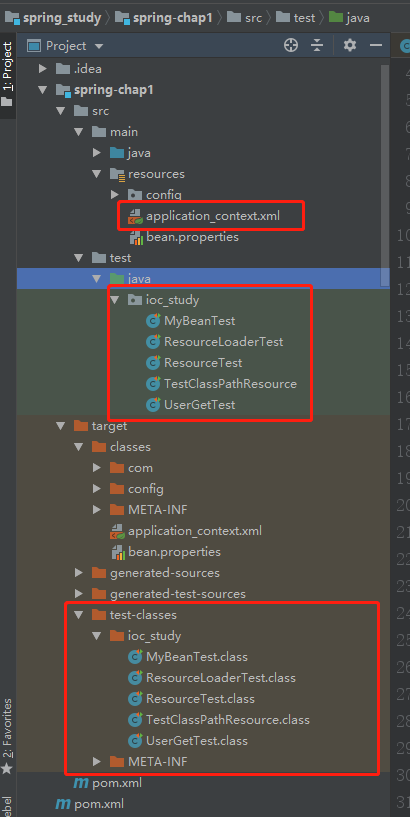Click the bean.properties file icon under resources

click(135, 237)
